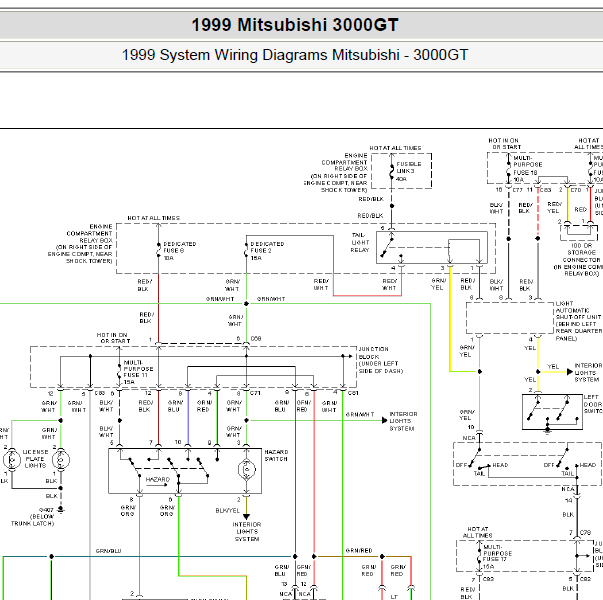Screen dimensions: 603x600
Task: Click the lamp symbol inside the hazard switch
Action: 247,469
